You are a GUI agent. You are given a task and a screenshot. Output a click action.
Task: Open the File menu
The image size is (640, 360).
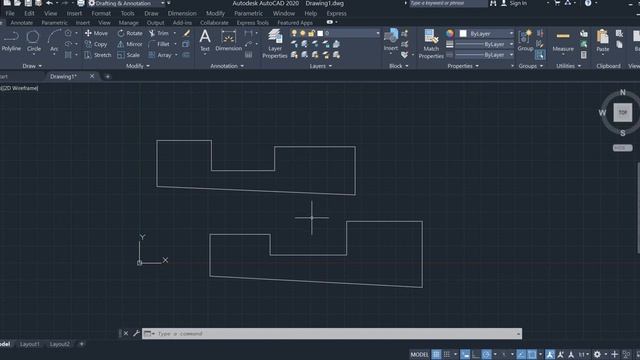10,13
